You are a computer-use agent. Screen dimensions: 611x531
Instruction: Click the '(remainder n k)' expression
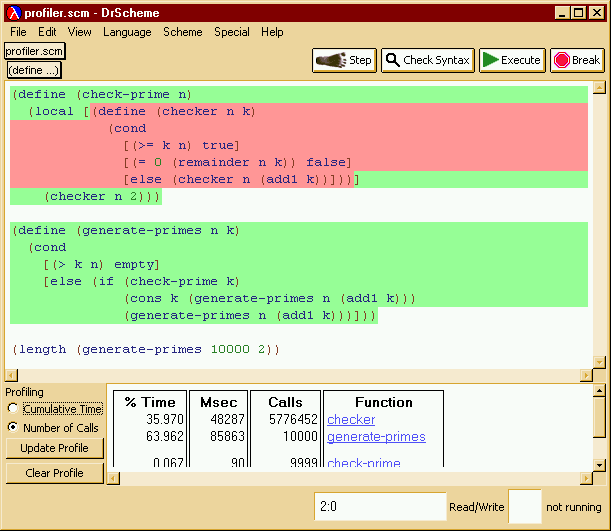(233, 162)
